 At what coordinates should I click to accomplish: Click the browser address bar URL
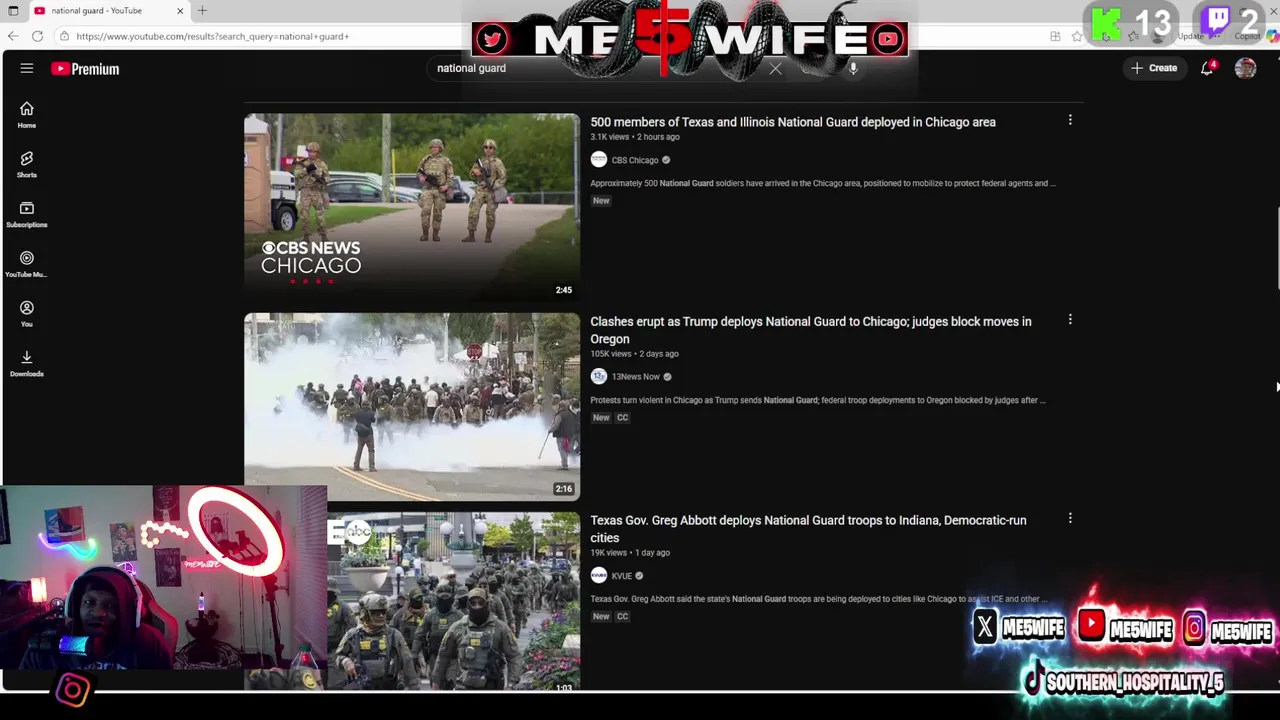(x=212, y=36)
